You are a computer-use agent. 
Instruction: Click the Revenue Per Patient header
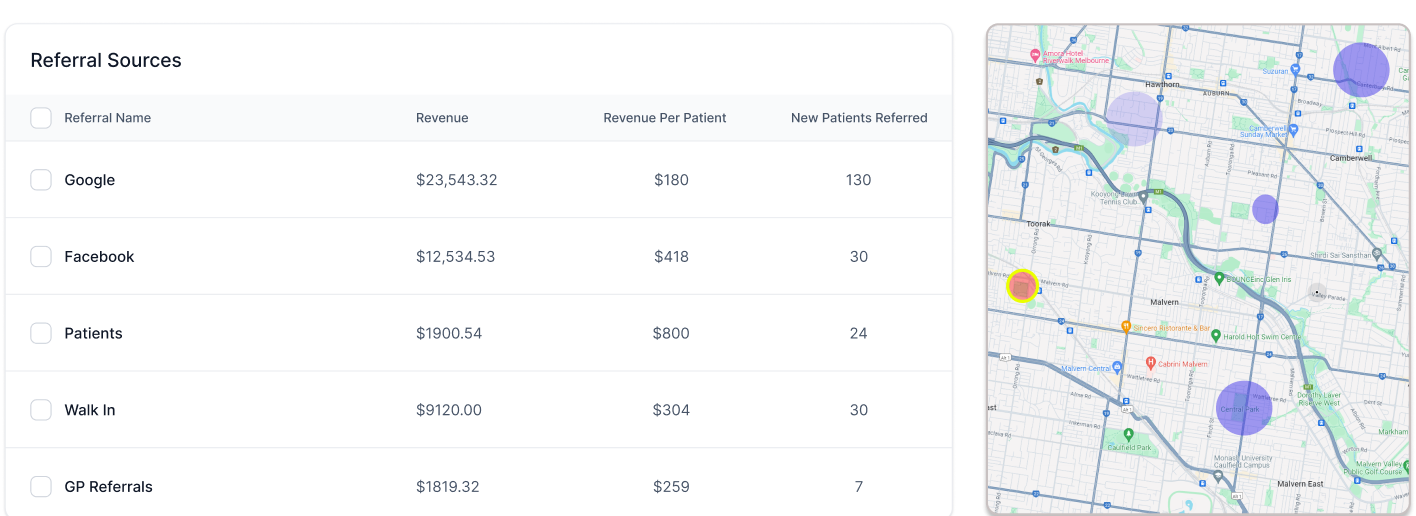coord(665,118)
